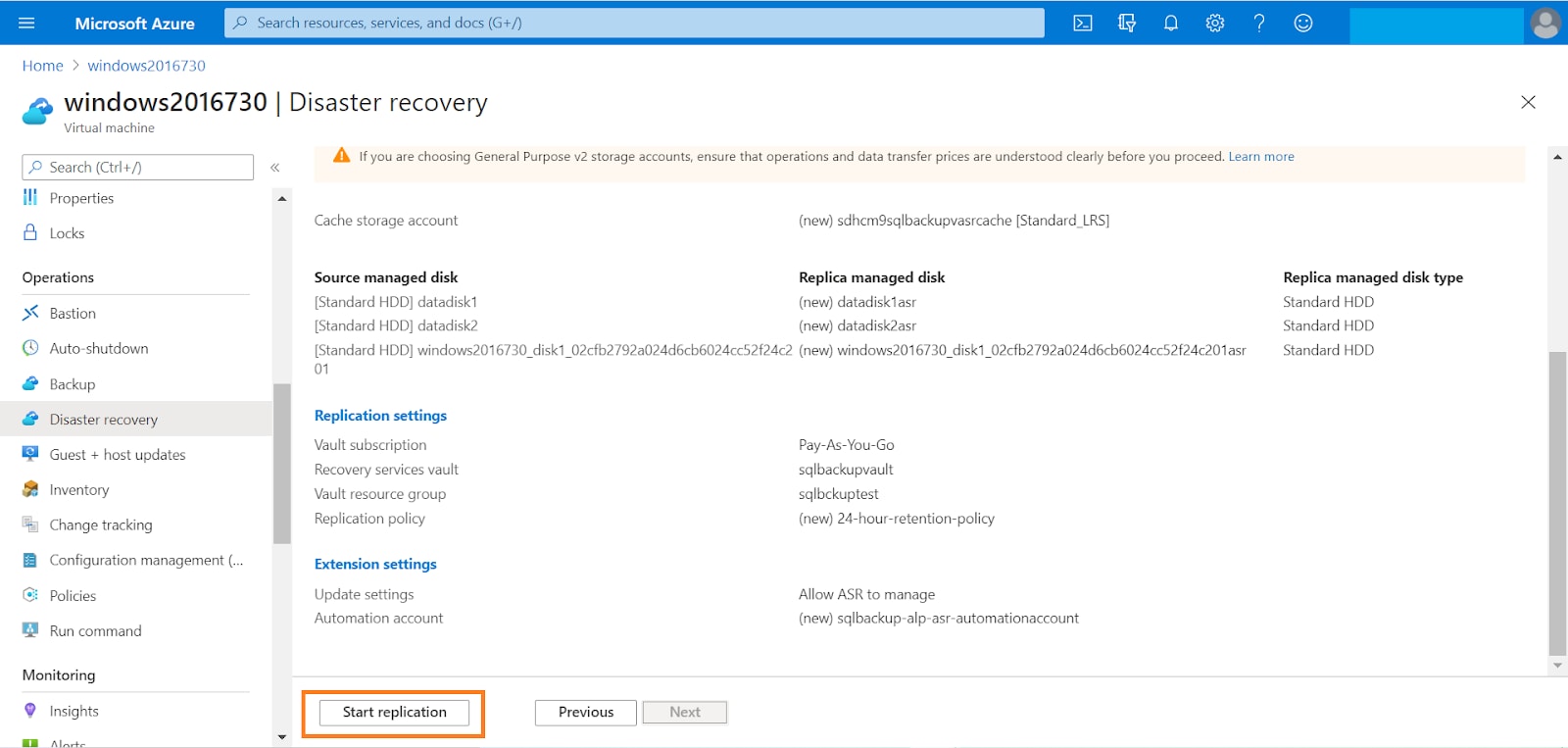
Task: Click the user account avatar
Action: tap(1545, 23)
